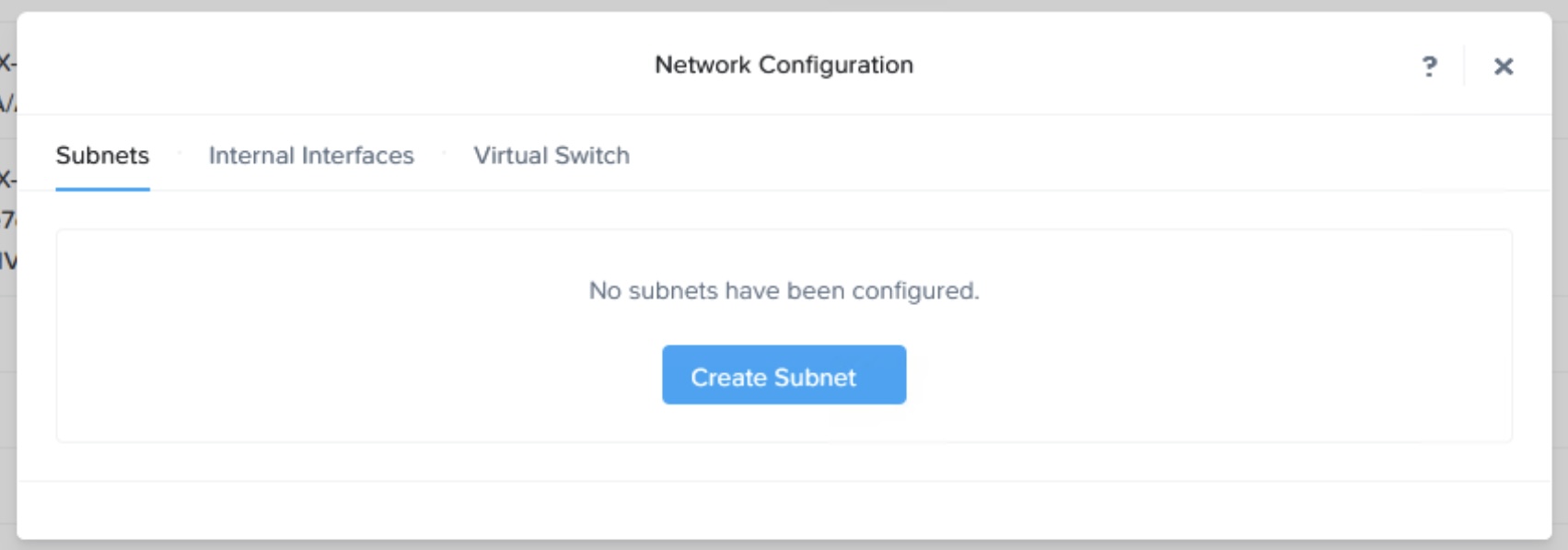Click the separator dot after Subnets tab
Viewport: 1568px width, 550px height.
(x=180, y=152)
